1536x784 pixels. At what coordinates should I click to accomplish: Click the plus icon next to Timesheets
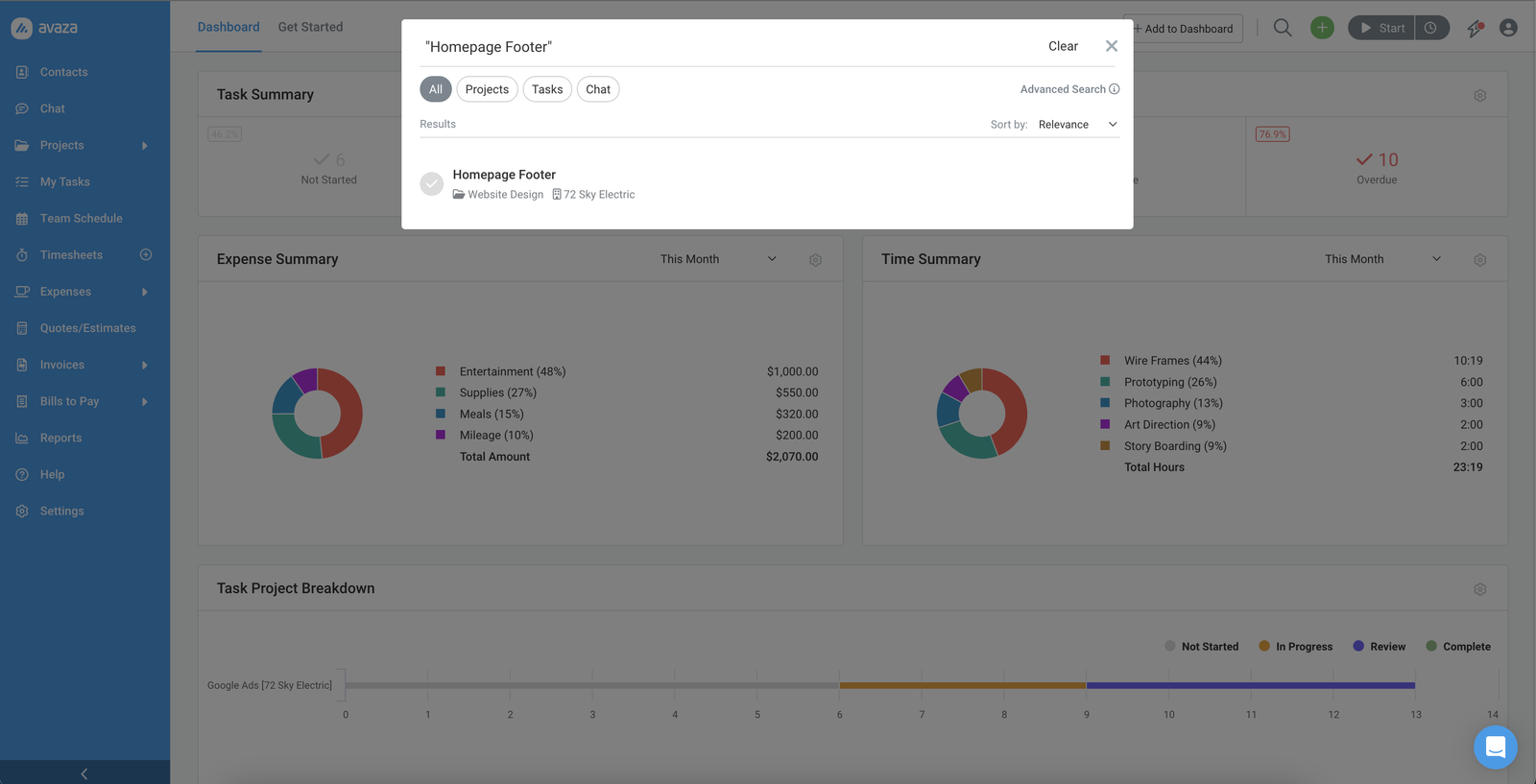(x=146, y=255)
